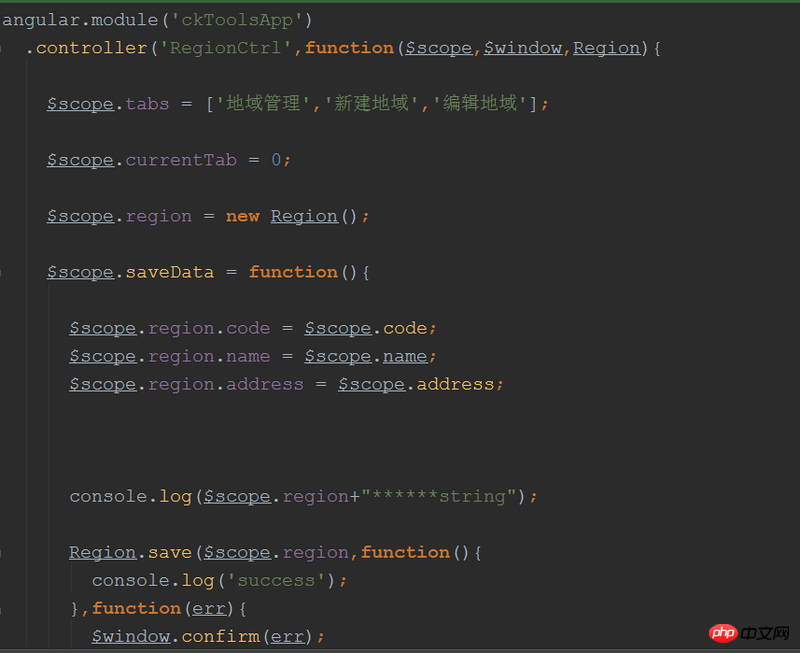
Task: Click the 'tabs' property of $scope
Action: click(147, 104)
